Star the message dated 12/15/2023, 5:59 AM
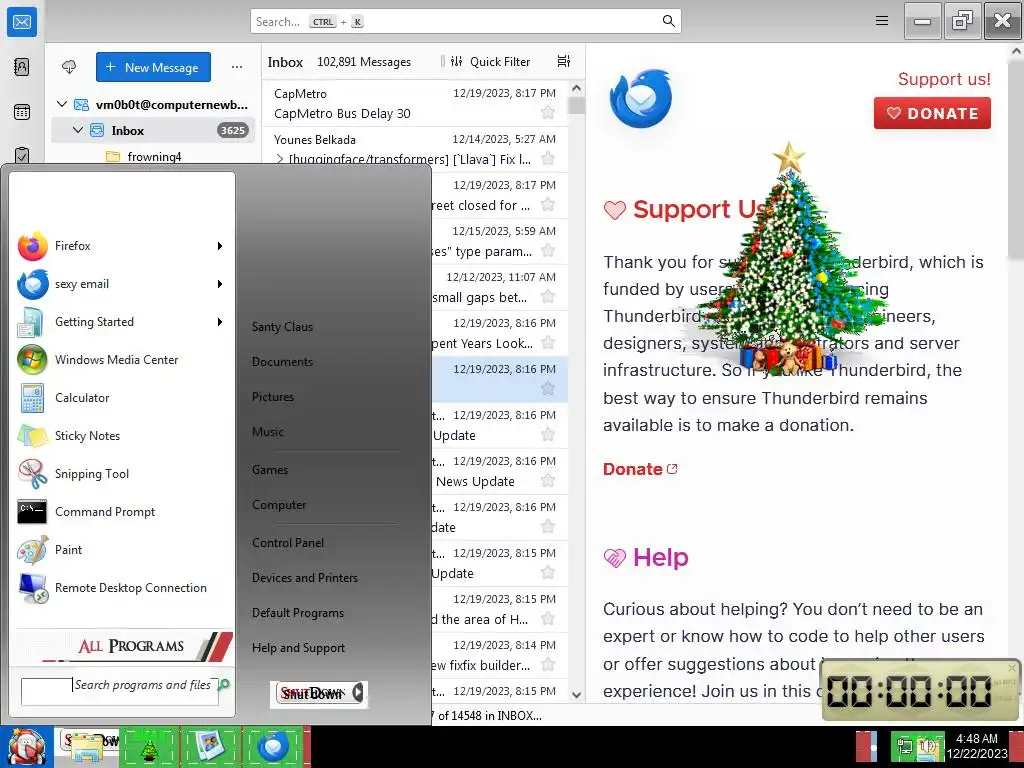1024x768 pixels. coord(548,251)
